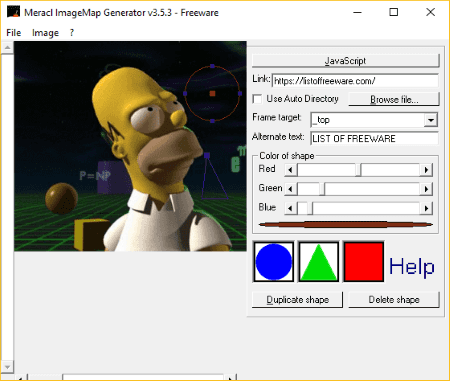Open the Image menu
The width and height of the screenshot is (450, 381).
(45, 33)
